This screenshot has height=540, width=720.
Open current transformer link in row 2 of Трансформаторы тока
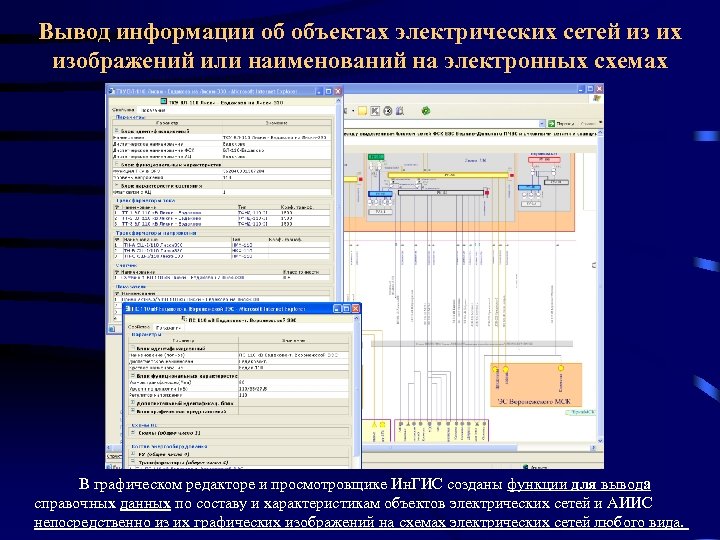pos(161,218)
